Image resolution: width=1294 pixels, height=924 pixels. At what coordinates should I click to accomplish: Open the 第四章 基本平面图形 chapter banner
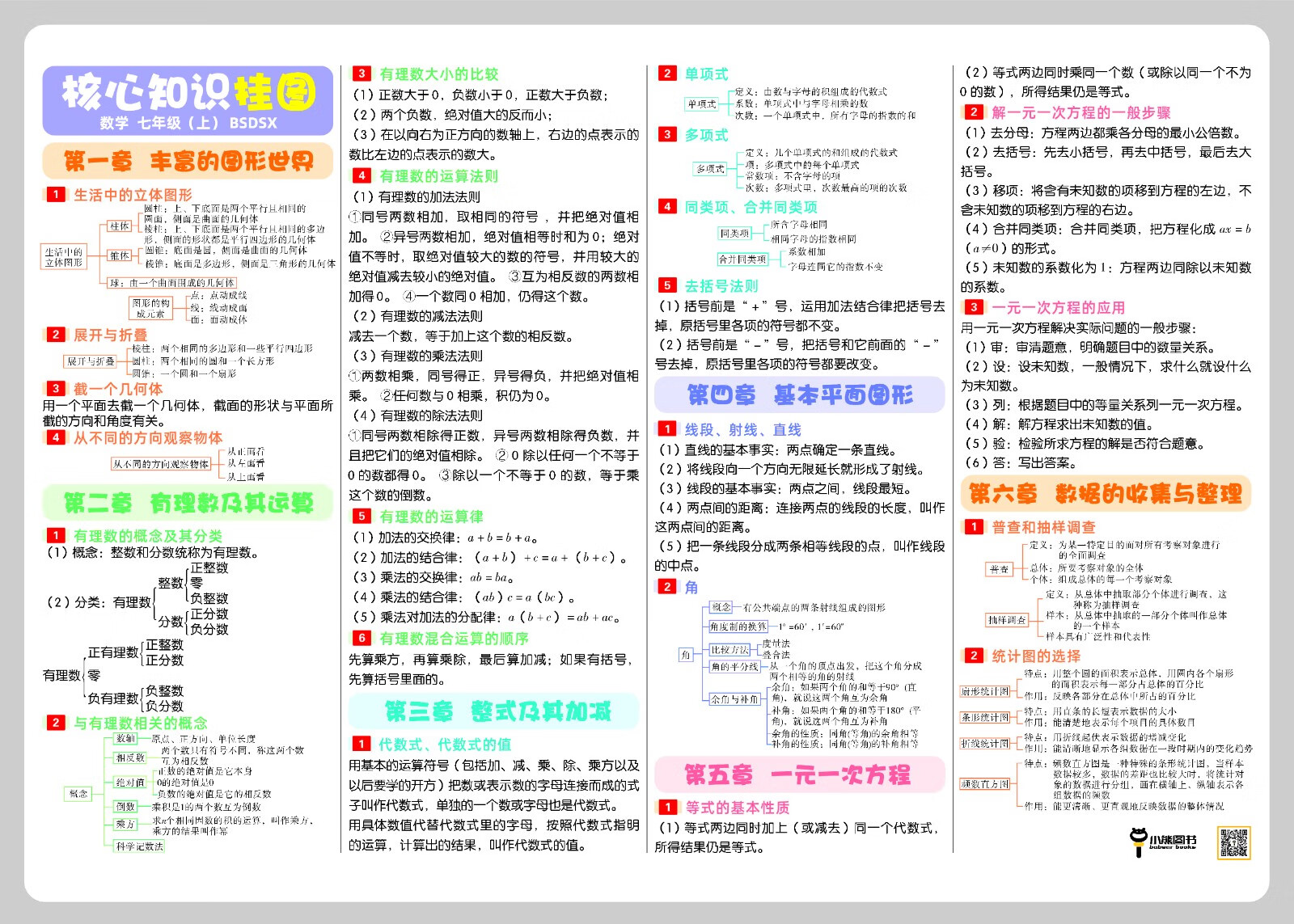point(800,395)
